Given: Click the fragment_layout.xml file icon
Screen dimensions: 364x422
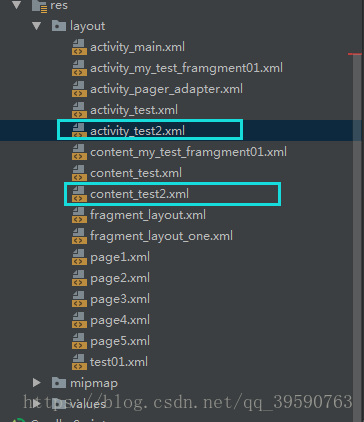Looking at the screenshot, I should [x=79, y=215].
